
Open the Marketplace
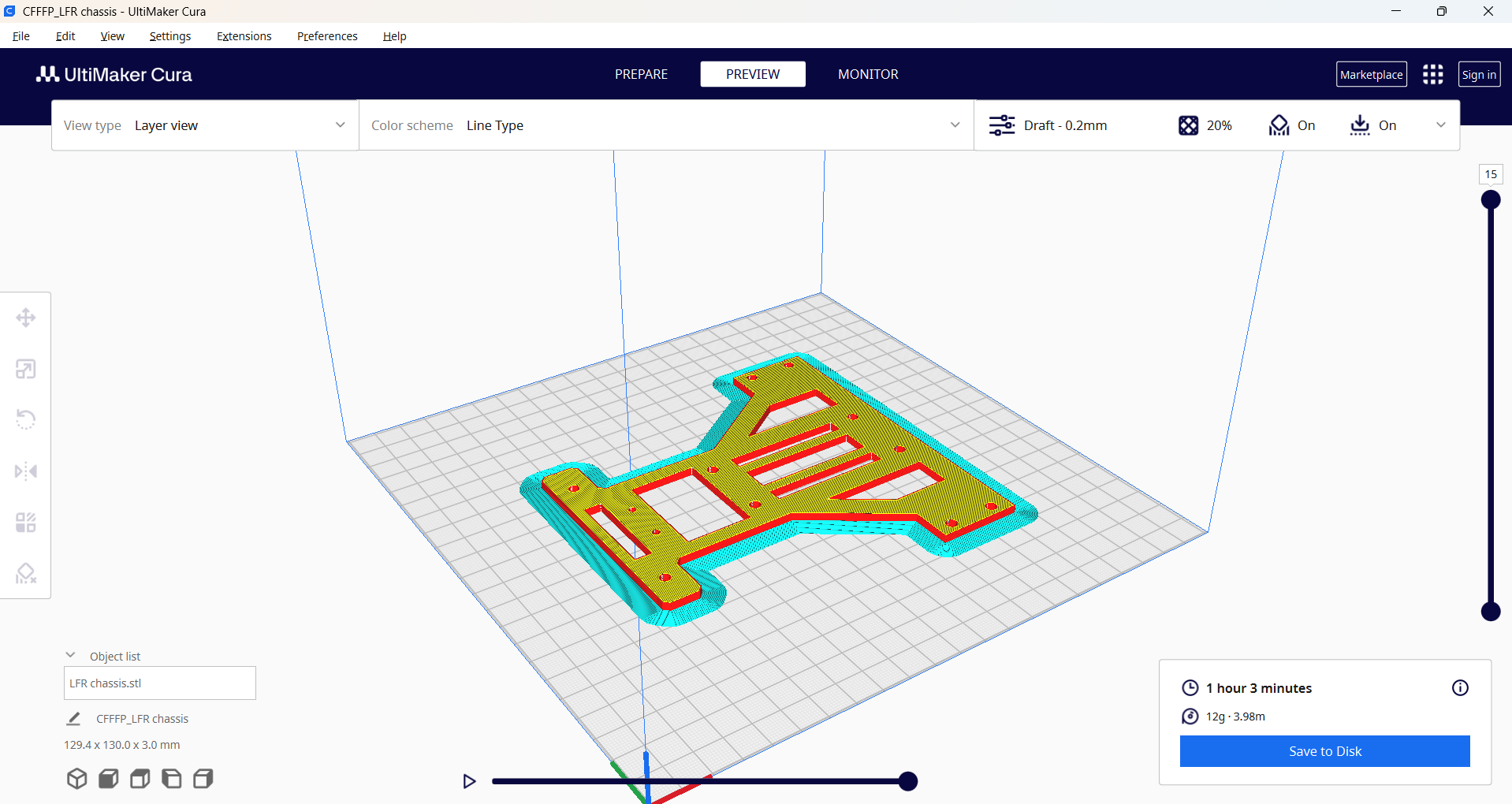click(1372, 74)
